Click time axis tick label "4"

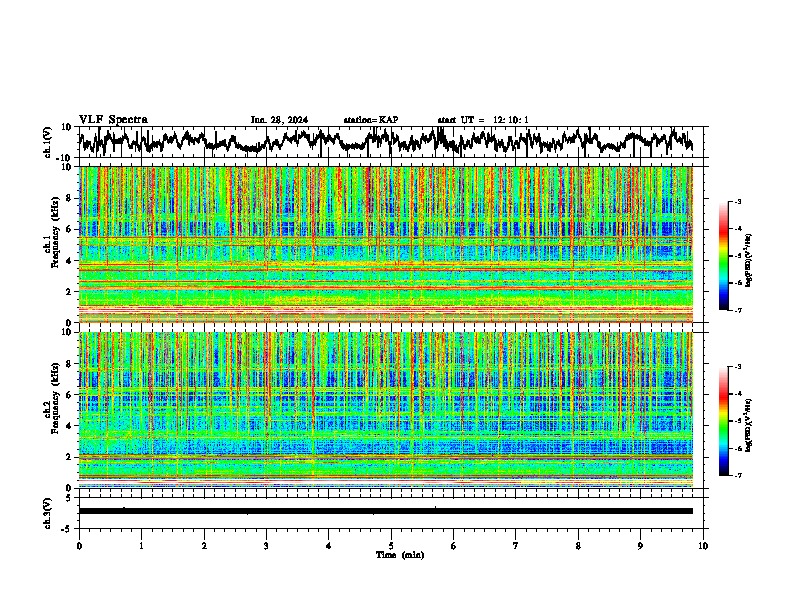coord(329,546)
